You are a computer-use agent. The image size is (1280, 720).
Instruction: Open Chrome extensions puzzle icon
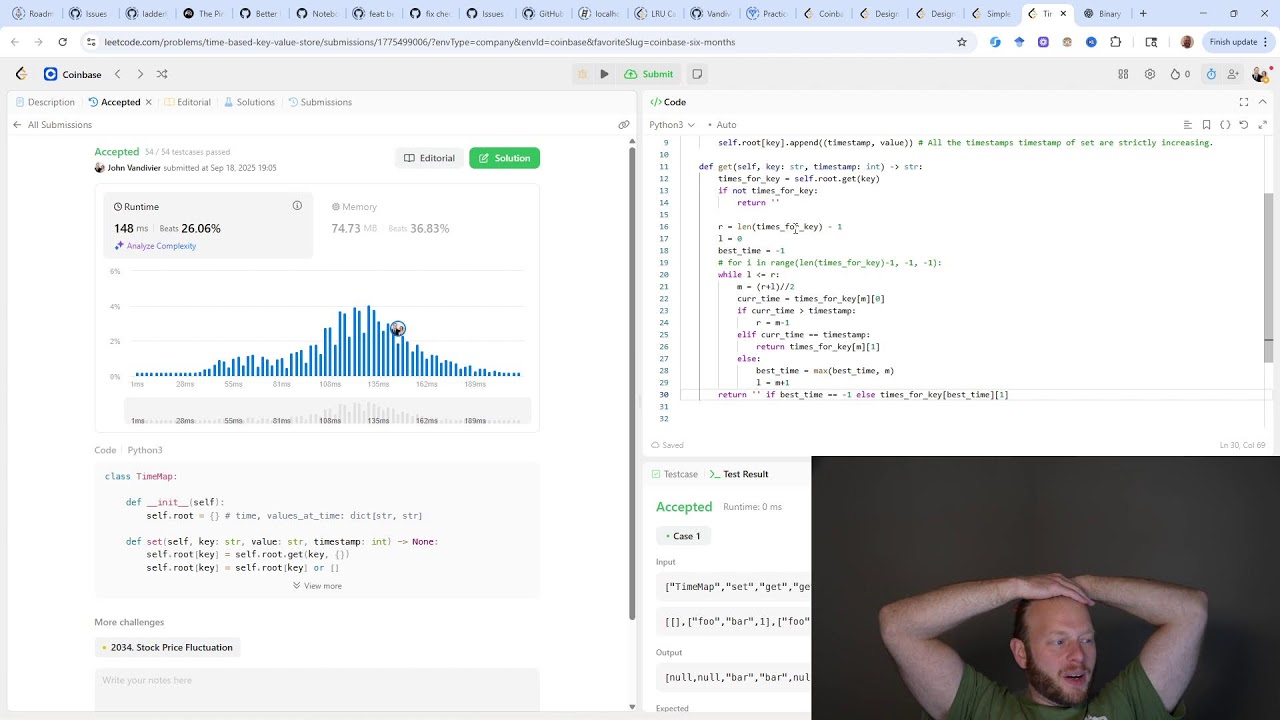1116,42
